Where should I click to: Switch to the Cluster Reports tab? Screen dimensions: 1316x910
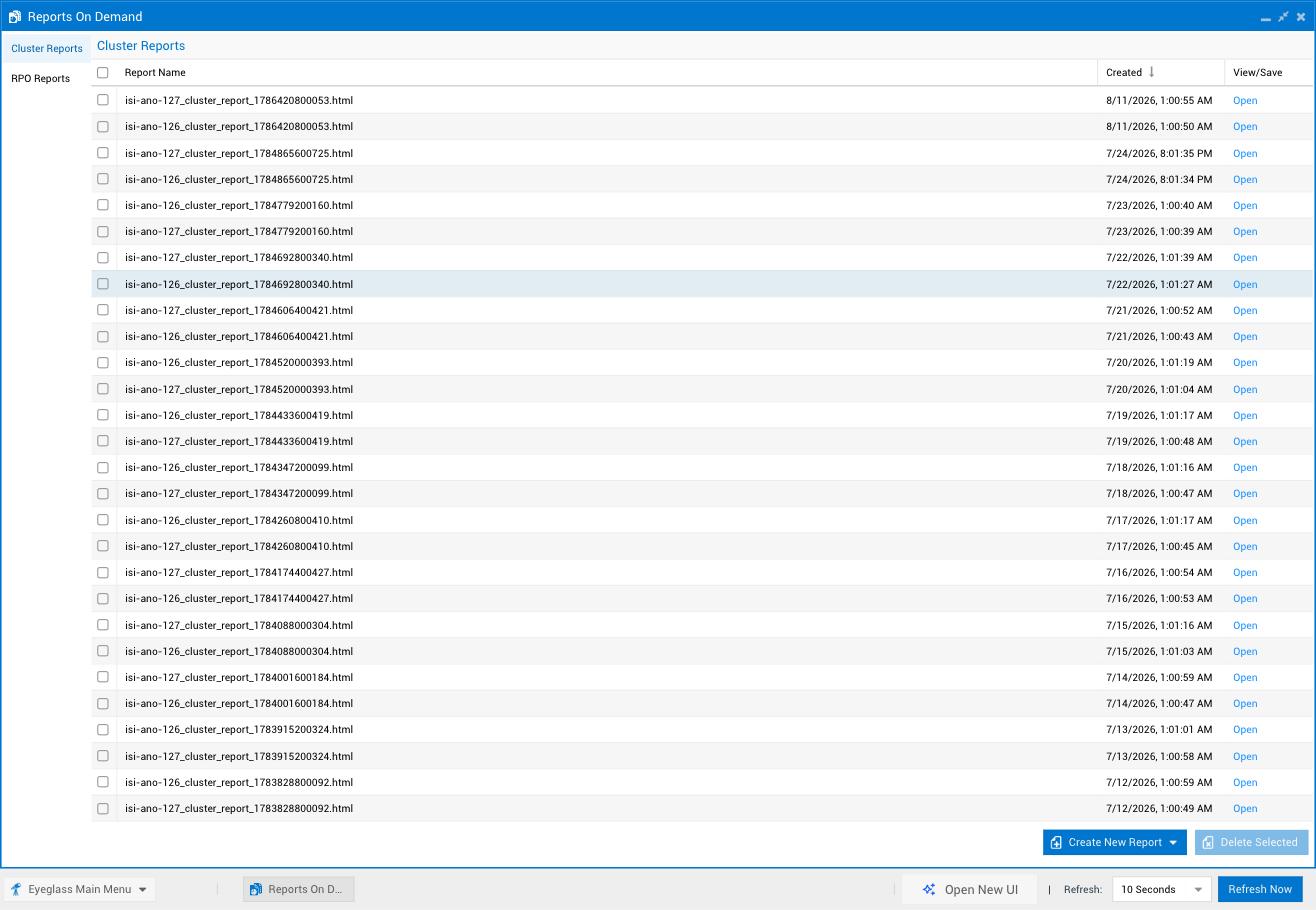pyautogui.click(x=47, y=48)
